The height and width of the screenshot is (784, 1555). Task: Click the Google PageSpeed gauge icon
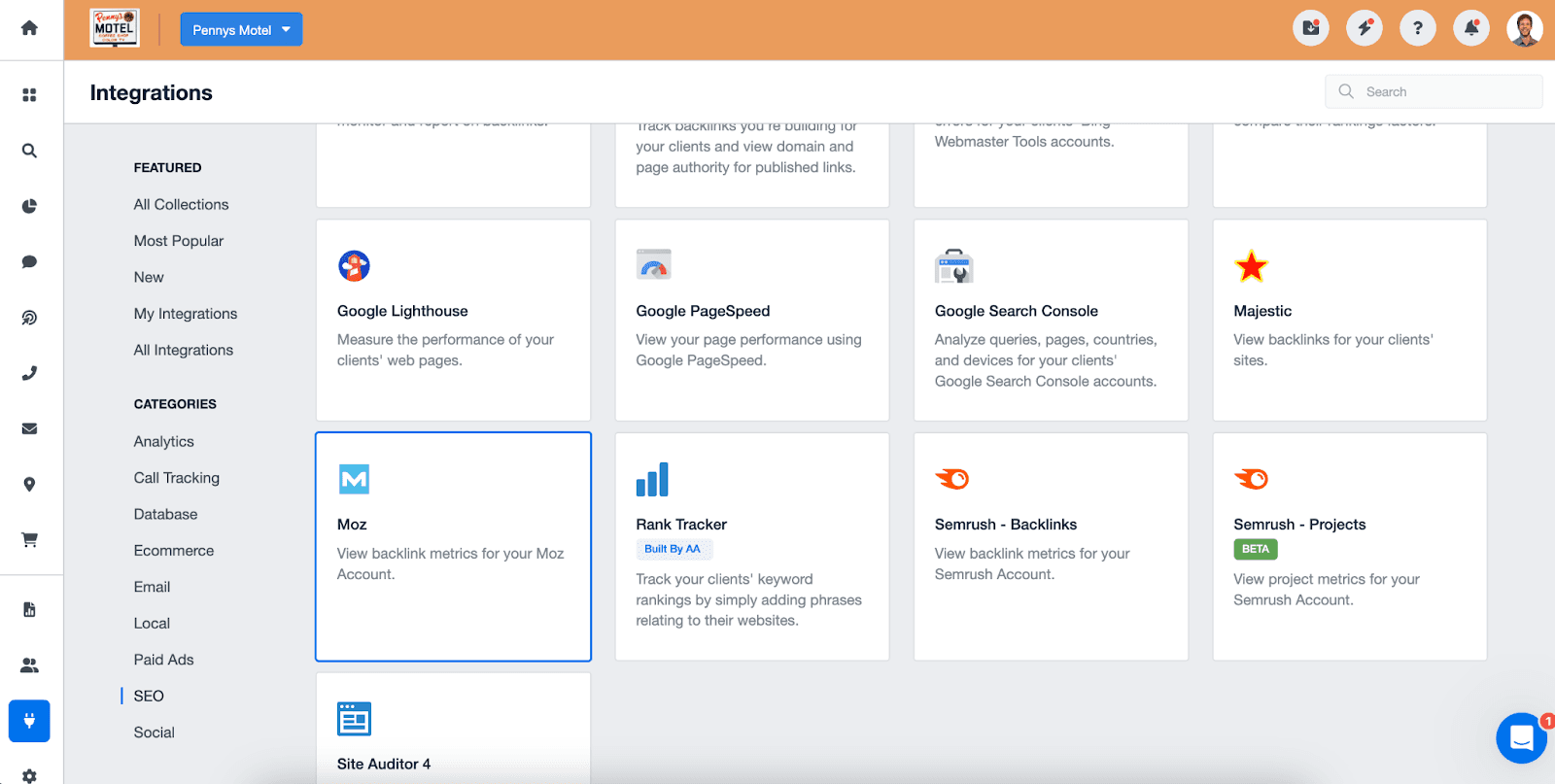tap(653, 264)
